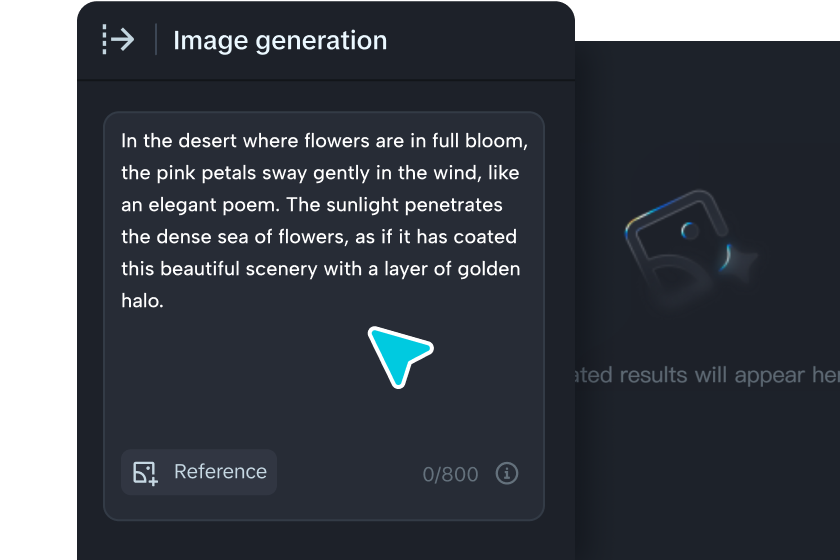
Task: Click the placeholder image icon in results
Action: [680, 250]
